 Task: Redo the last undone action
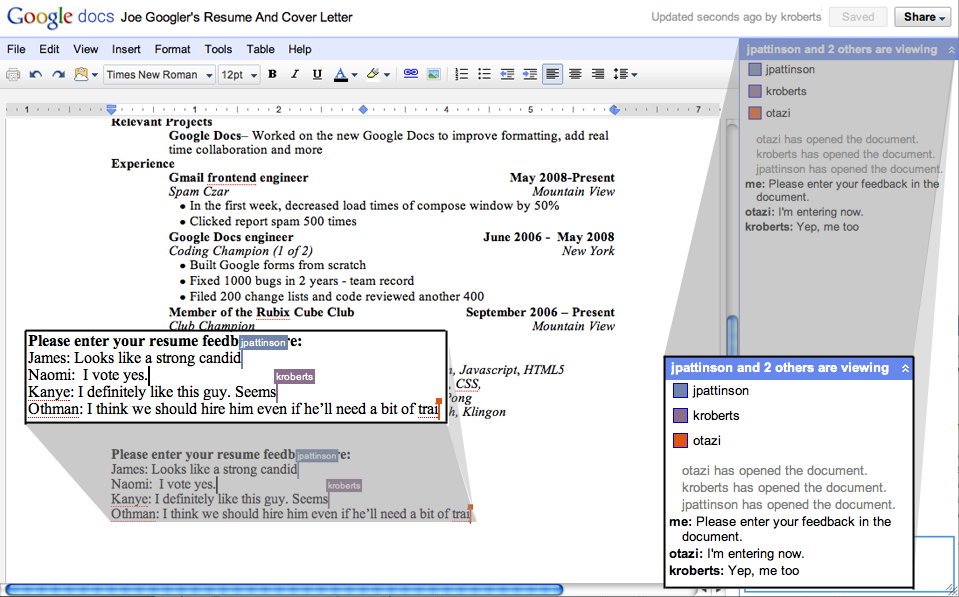click(x=58, y=75)
